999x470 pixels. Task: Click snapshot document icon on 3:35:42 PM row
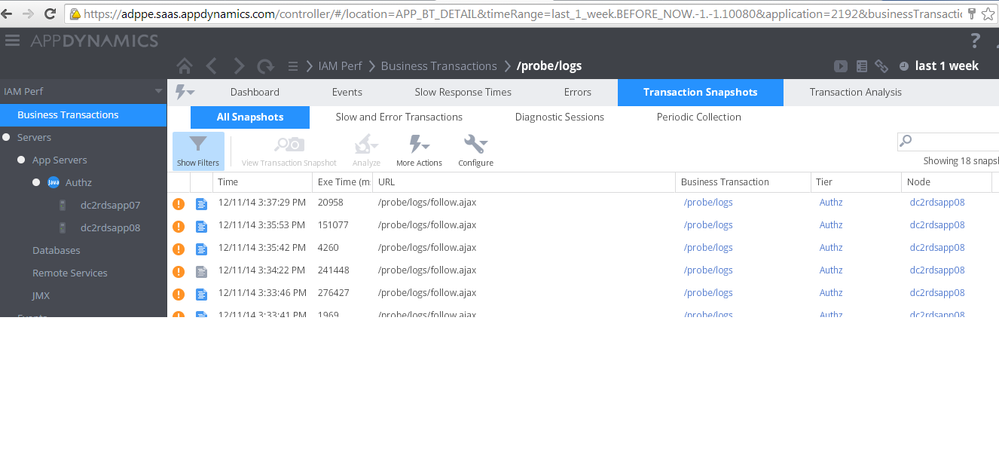201,249
